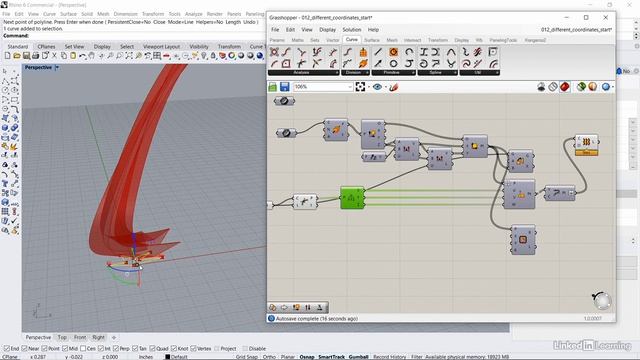Viewport: 640px width, 360px height.
Task: Toggle Gumball in status bar
Action: 359,357
